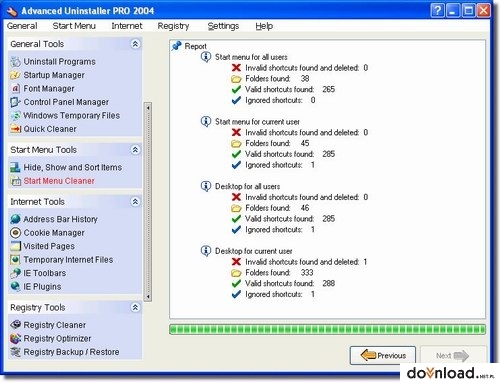This screenshot has width=500, height=382.
Task: Click info icon beside Start menu for all users
Action: click(x=206, y=57)
